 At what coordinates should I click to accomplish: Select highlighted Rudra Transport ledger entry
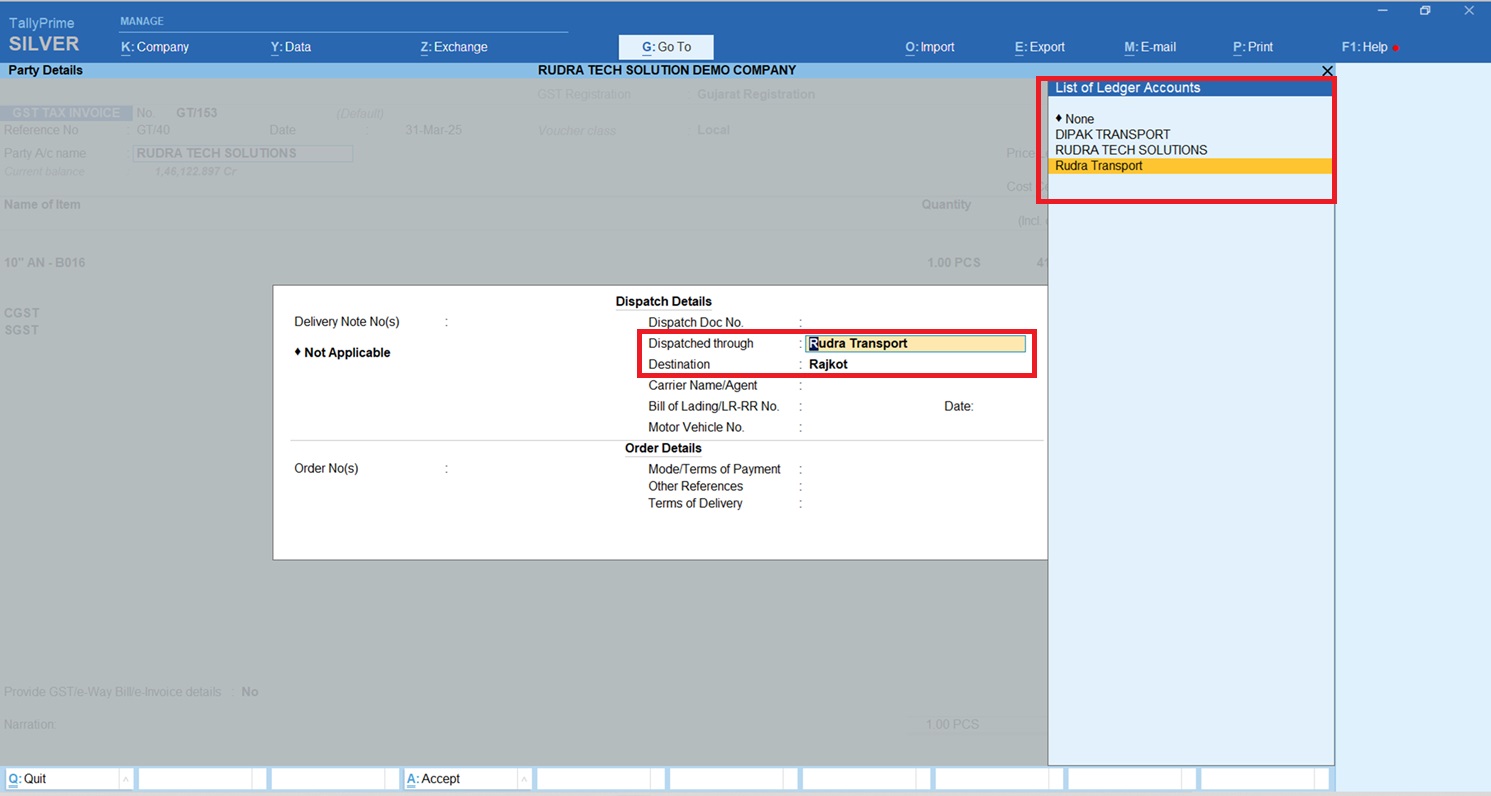1099,166
